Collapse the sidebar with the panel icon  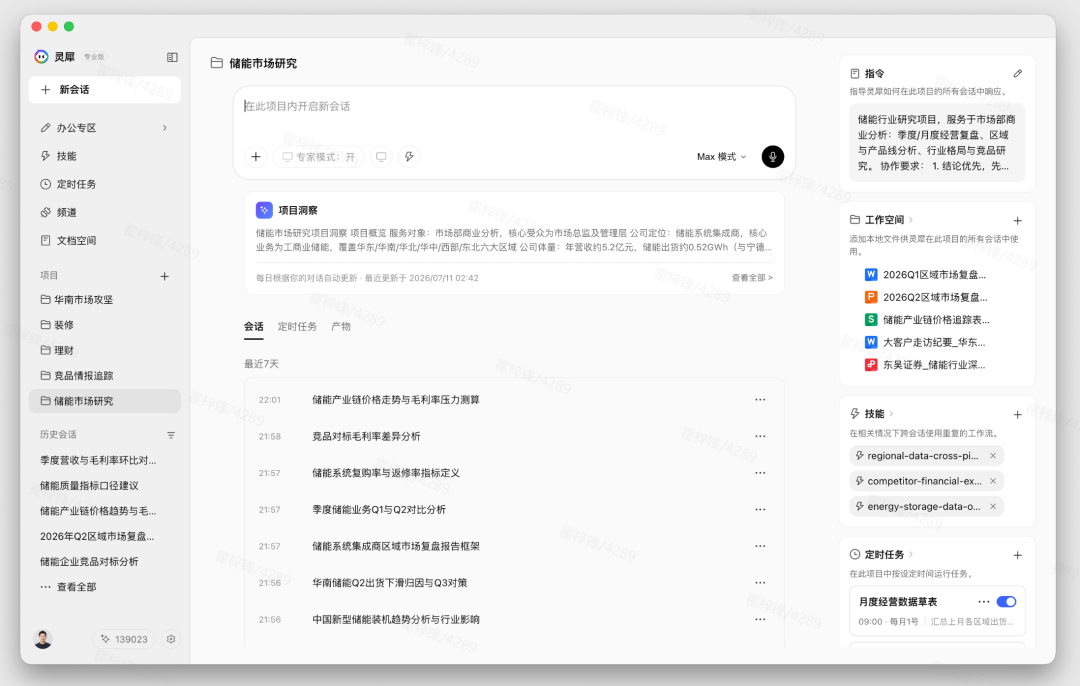tap(172, 57)
